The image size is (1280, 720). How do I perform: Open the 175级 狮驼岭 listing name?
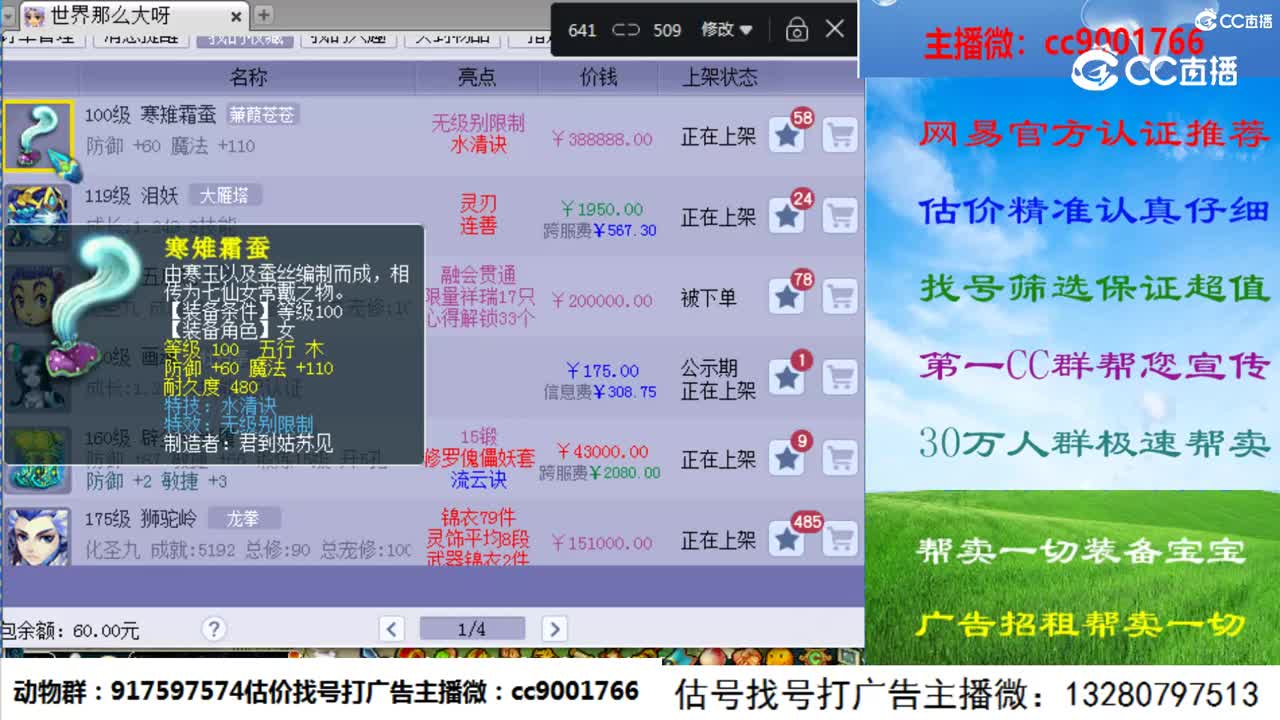(141, 519)
